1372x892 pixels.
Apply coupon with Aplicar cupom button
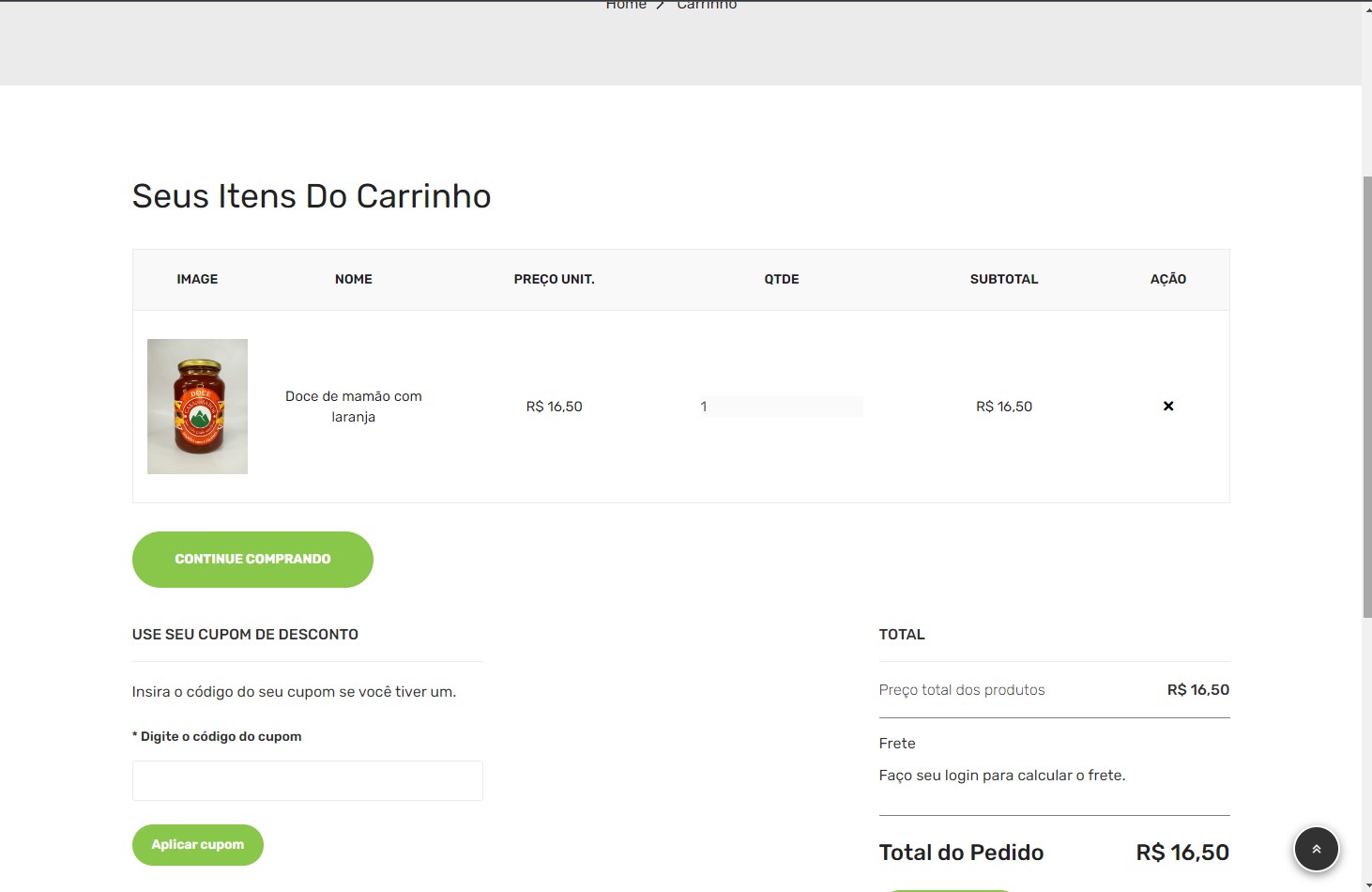click(x=197, y=845)
